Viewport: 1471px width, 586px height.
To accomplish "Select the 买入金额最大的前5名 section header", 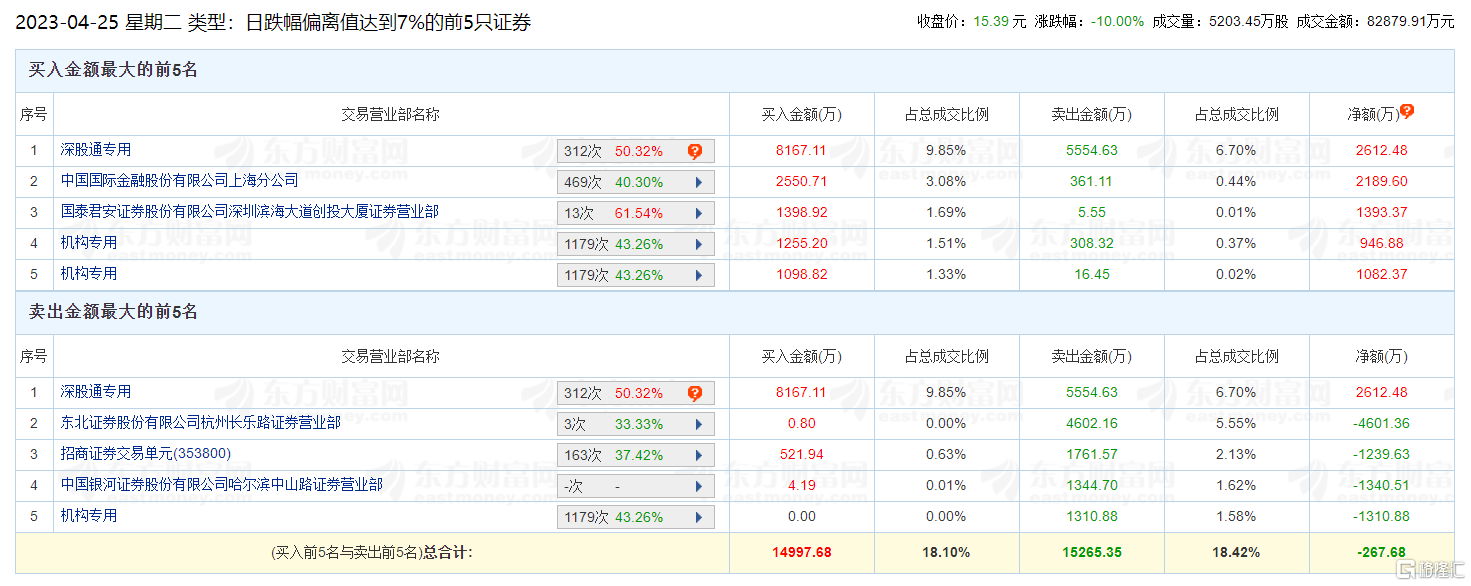I will (735, 71).
